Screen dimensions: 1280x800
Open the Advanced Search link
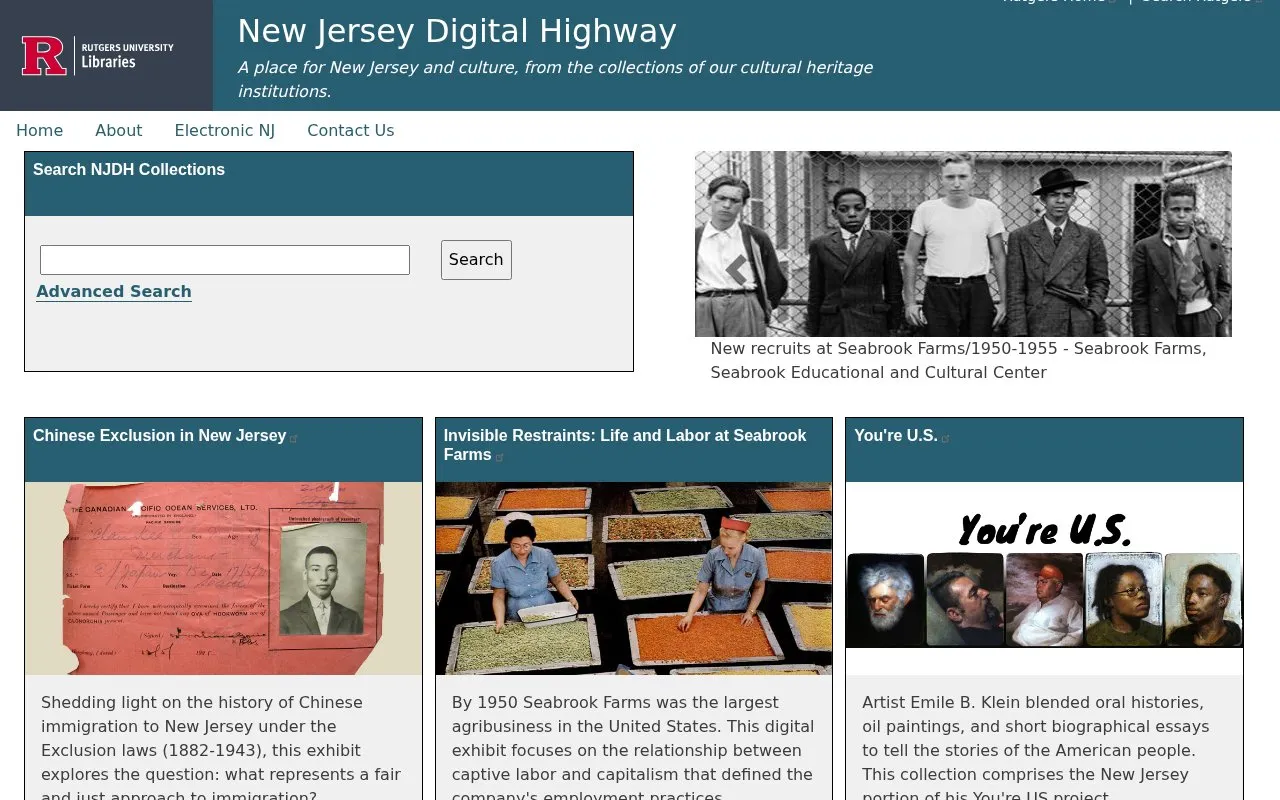114,291
